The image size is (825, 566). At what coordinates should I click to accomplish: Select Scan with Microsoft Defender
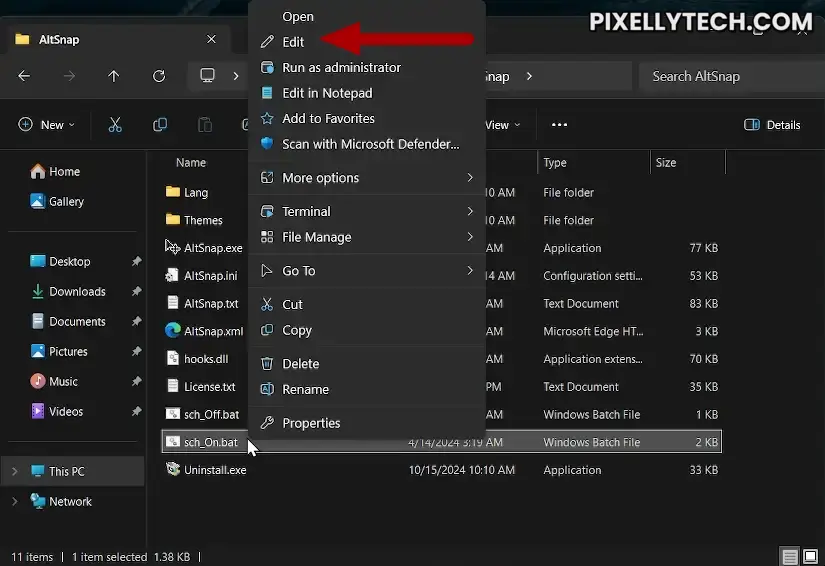point(367,144)
